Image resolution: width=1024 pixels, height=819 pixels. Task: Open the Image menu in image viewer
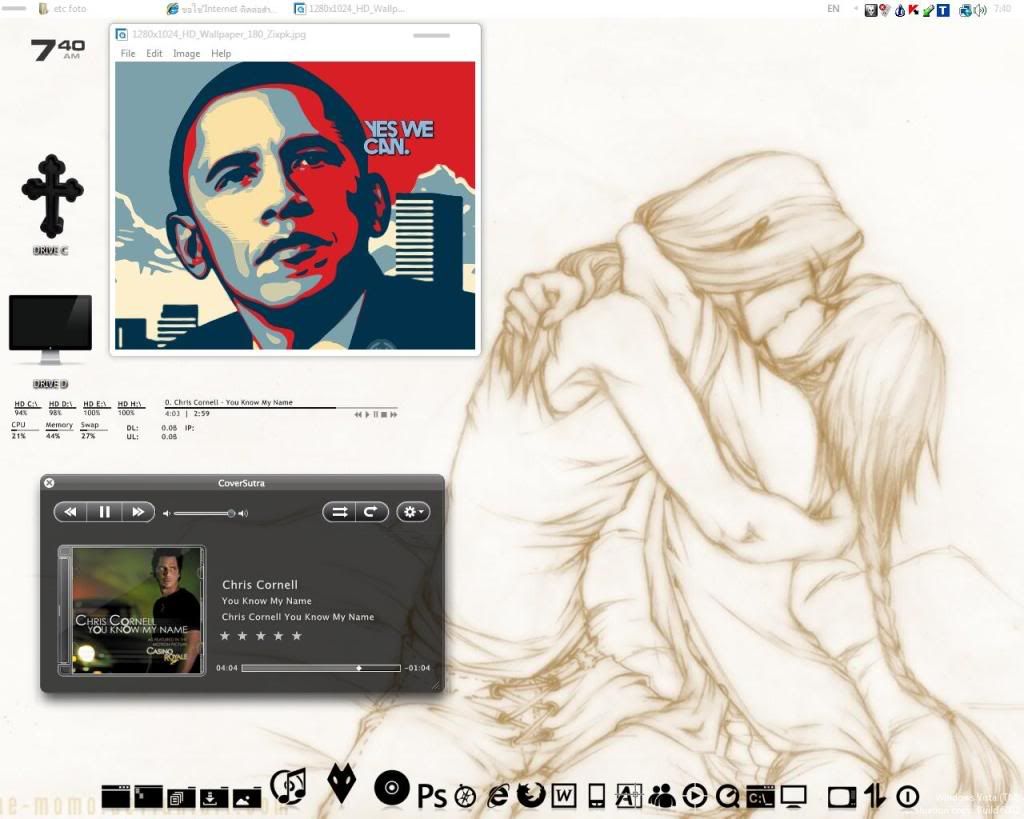[x=186, y=54]
